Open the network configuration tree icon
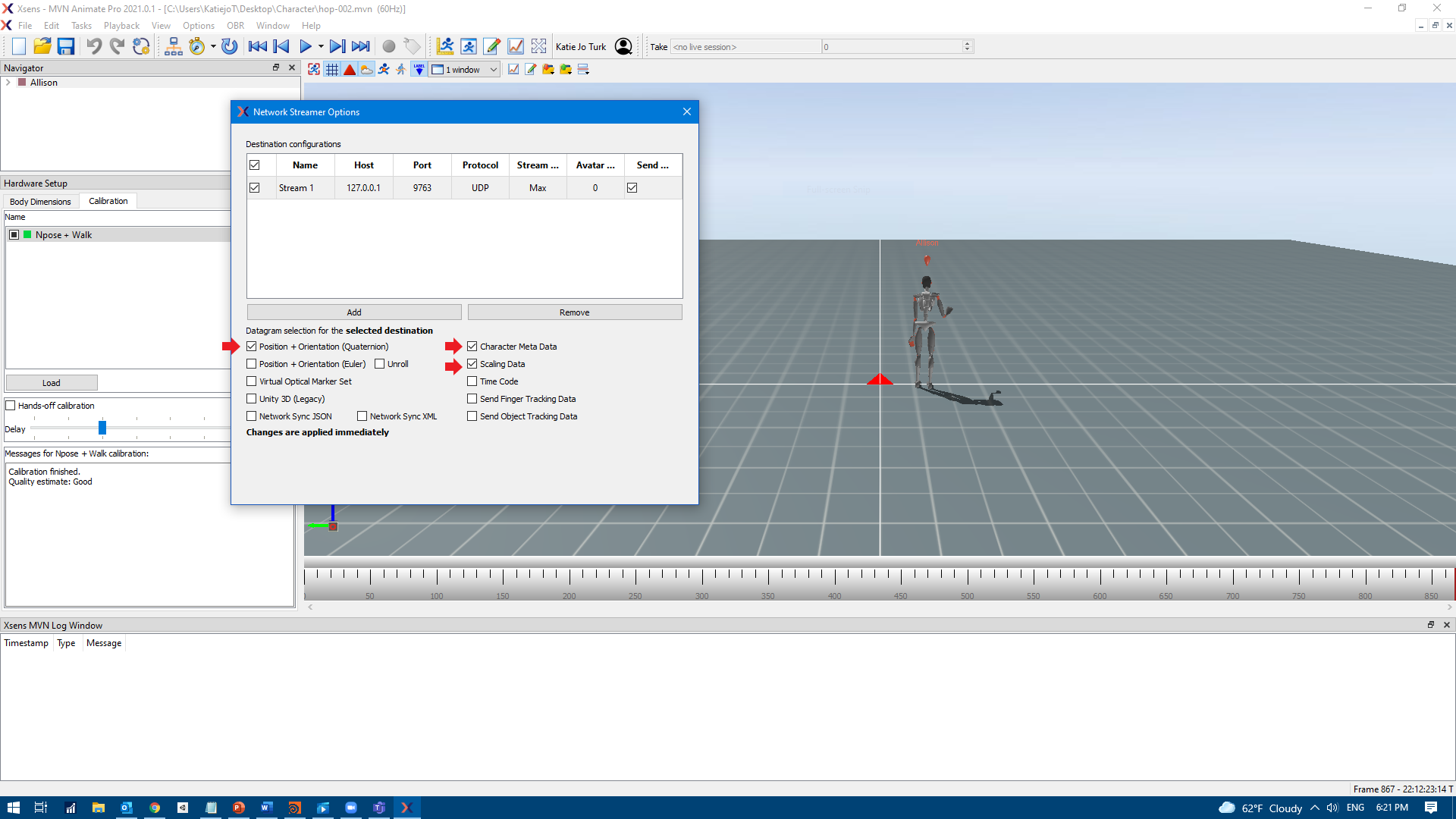This screenshot has height=819, width=1456. 174,46
